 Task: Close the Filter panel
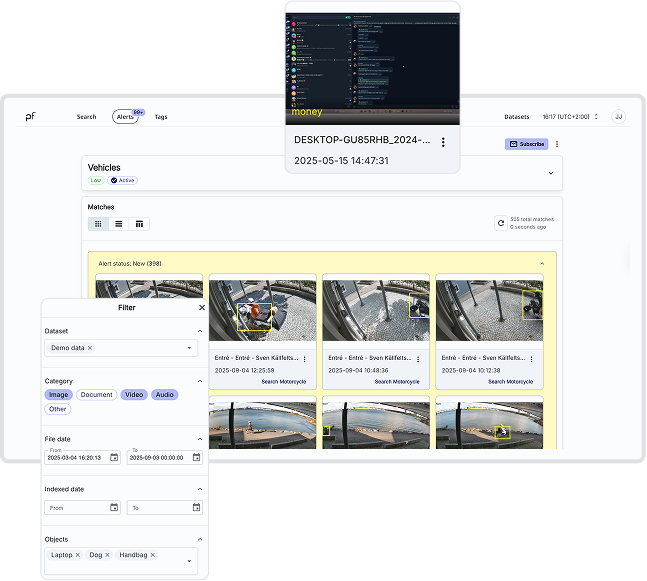tap(202, 308)
